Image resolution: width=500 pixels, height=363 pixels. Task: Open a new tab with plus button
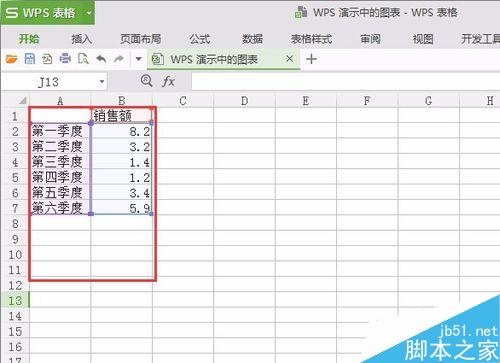click(311, 59)
